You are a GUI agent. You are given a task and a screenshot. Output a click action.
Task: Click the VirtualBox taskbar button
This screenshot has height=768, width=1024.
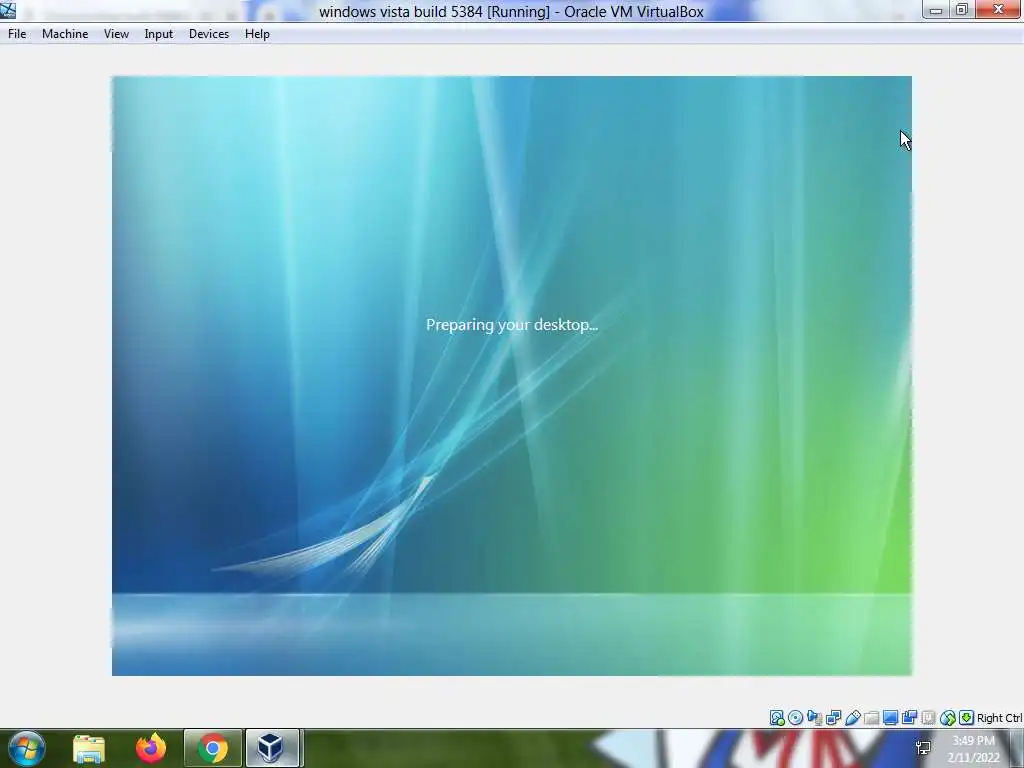(273, 748)
